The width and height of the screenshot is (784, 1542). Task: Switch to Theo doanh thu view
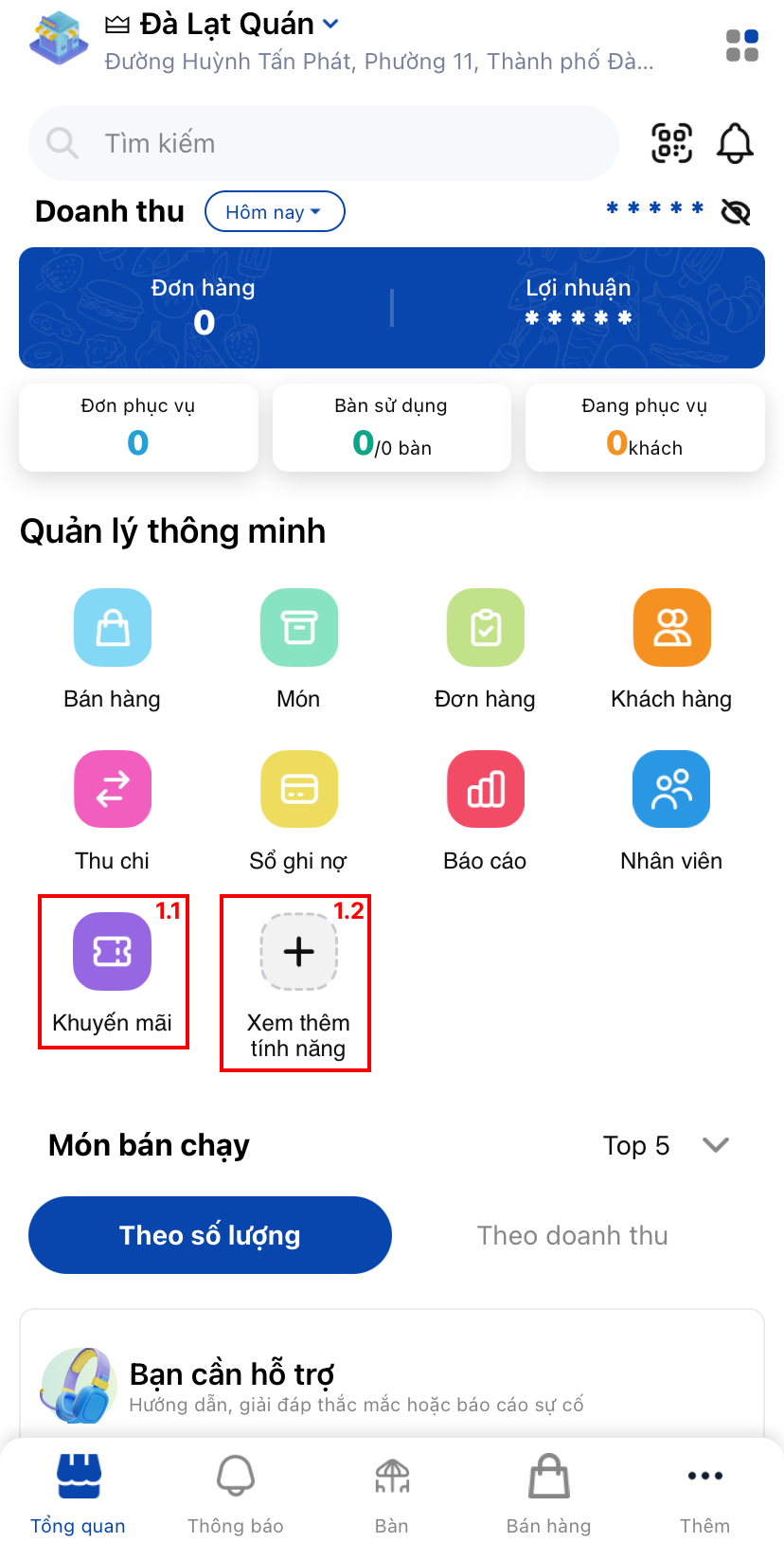click(x=573, y=1235)
